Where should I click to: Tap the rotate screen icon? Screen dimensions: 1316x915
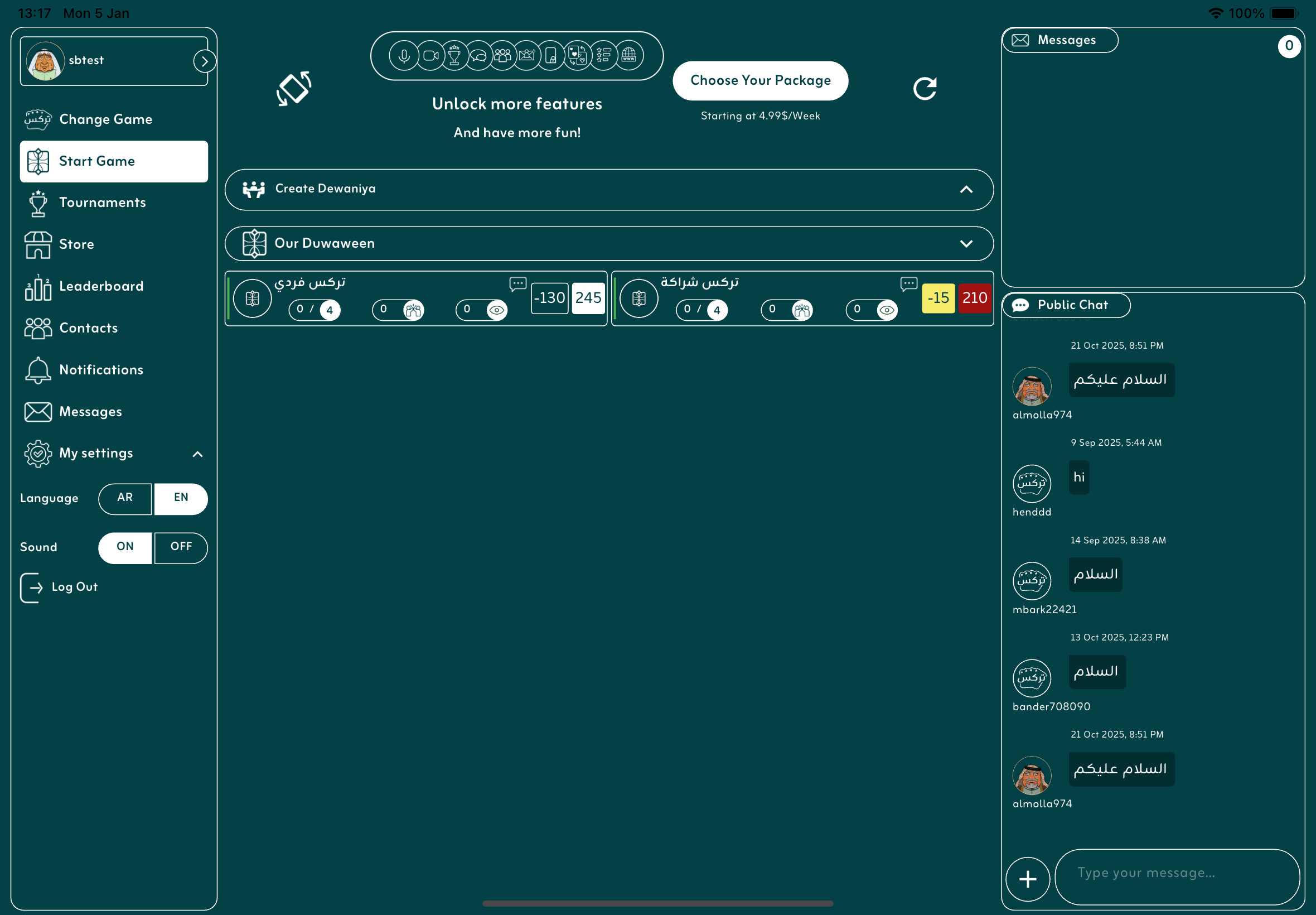(294, 89)
